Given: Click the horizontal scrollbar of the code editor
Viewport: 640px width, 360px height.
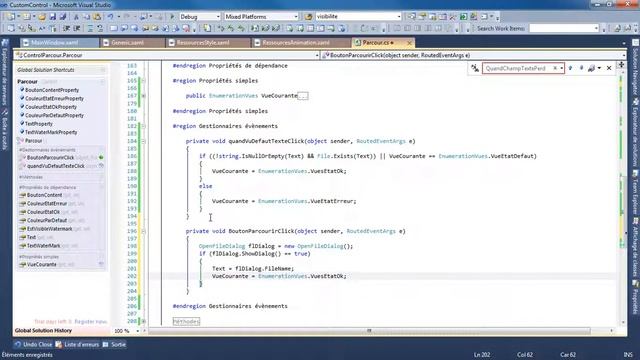Looking at the screenshot, I should [369, 331].
